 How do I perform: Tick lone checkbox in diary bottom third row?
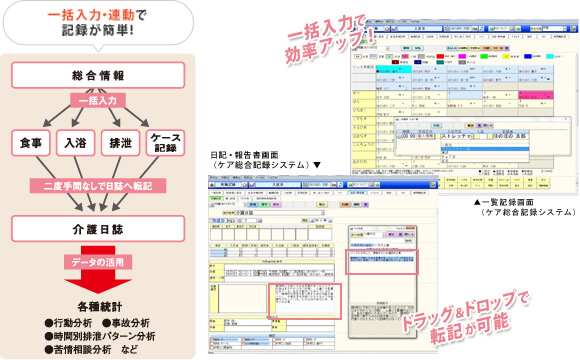pos(212,348)
